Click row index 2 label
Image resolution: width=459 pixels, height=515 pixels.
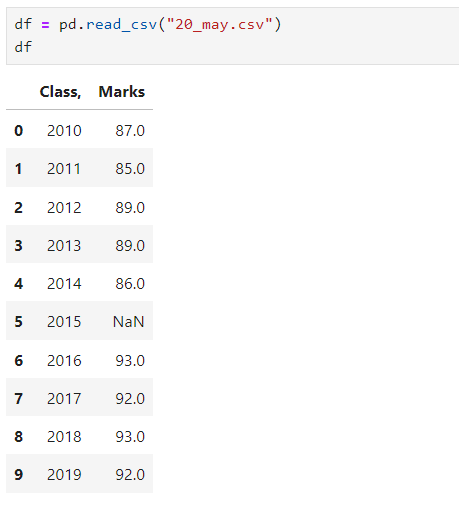(x=19, y=208)
